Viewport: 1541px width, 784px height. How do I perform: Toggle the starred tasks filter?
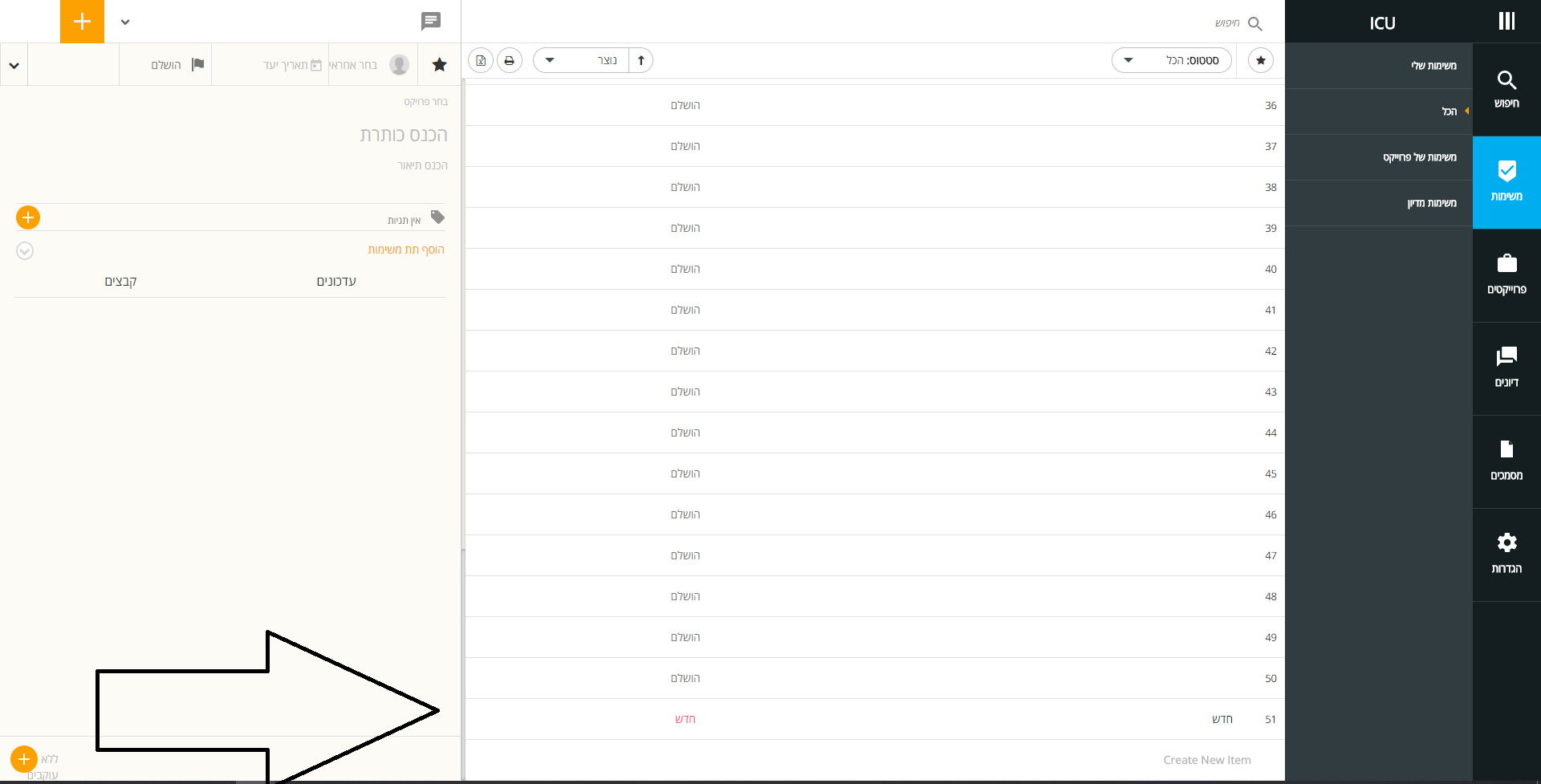tap(1260, 59)
